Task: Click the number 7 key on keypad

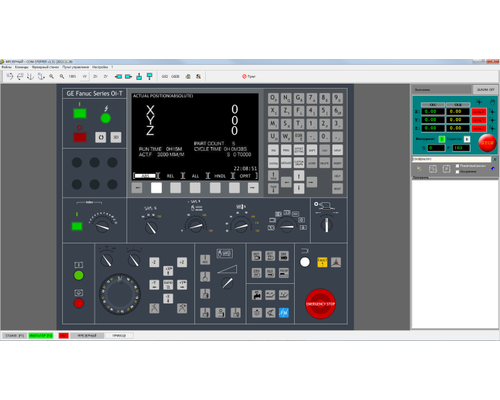Action: click(x=312, y=98)
